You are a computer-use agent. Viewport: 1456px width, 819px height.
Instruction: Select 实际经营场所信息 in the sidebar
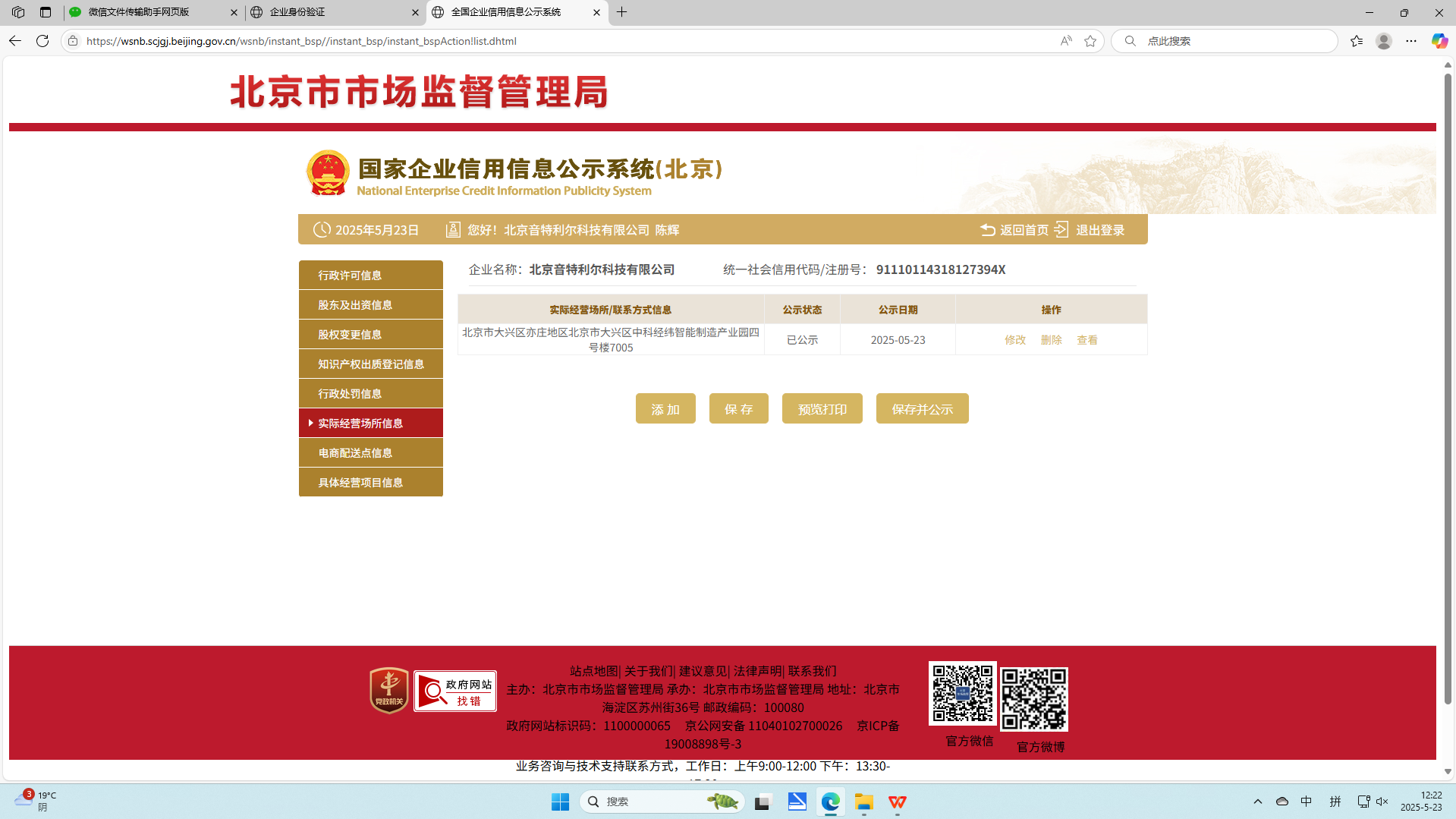(x=371, y=423)
